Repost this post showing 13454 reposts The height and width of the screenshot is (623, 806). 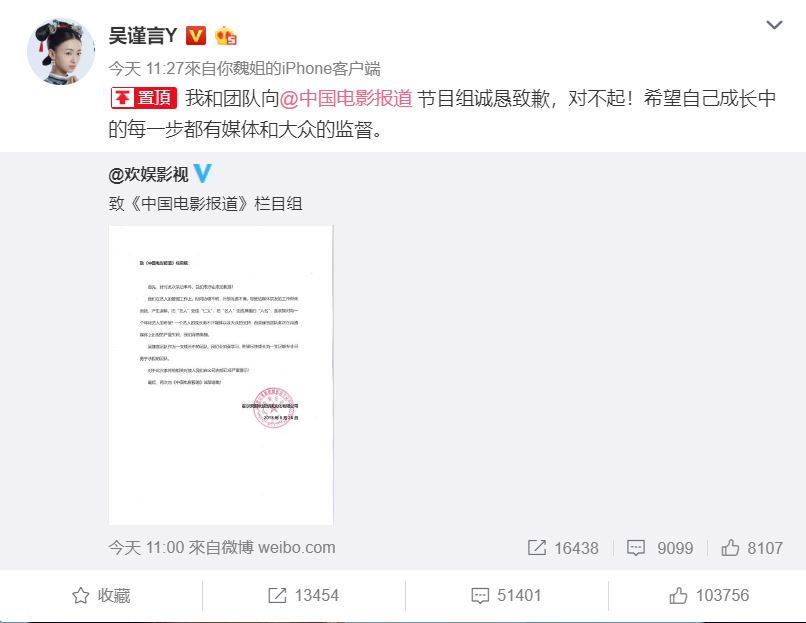point(304,596)
